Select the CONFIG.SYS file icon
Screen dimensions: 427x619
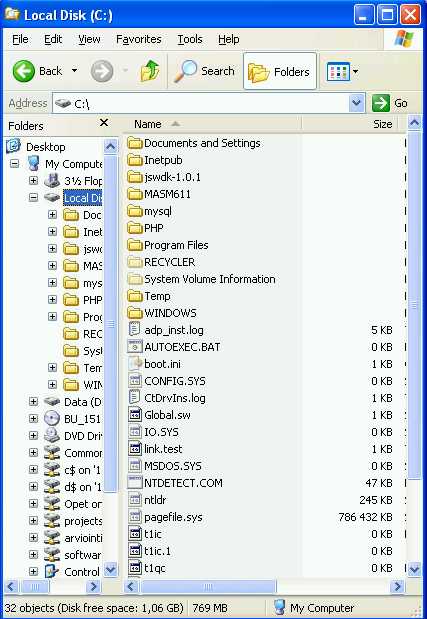point(135,381)
